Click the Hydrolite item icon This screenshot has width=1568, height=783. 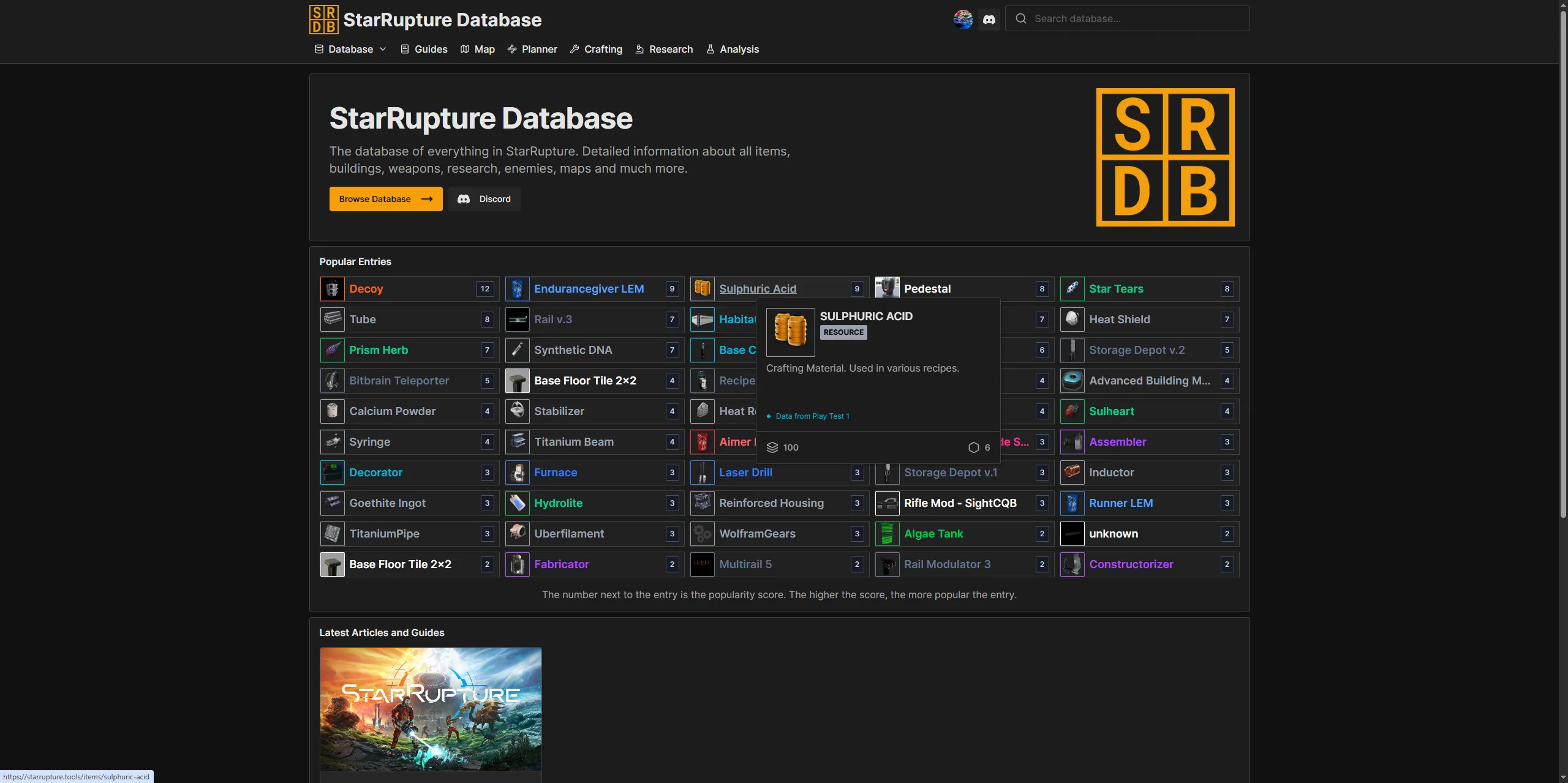[x=518, y=503]
